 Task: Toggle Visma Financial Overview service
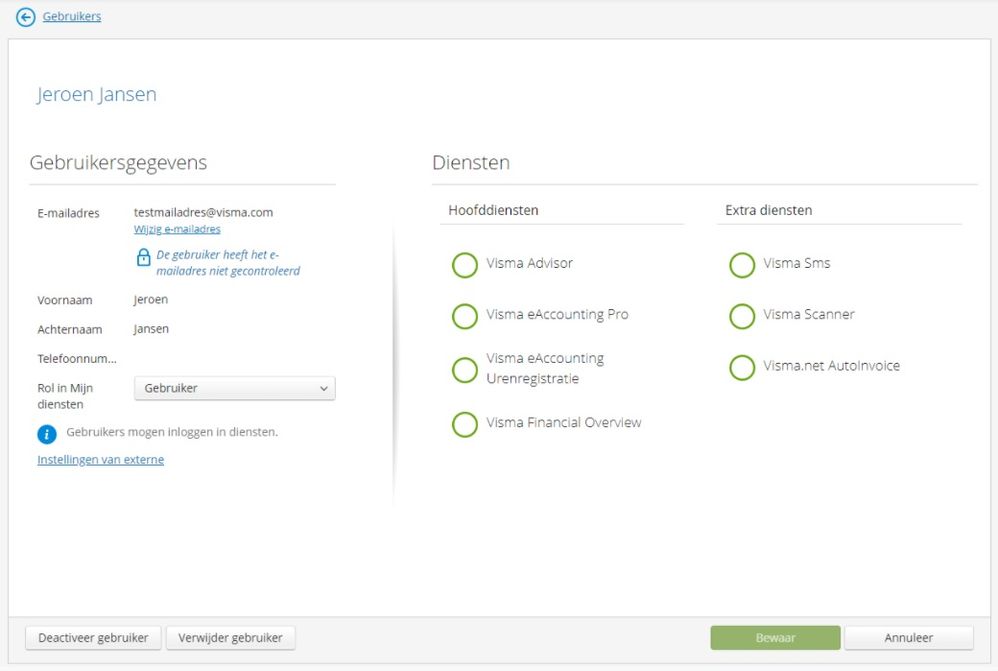tap(465, 424)
